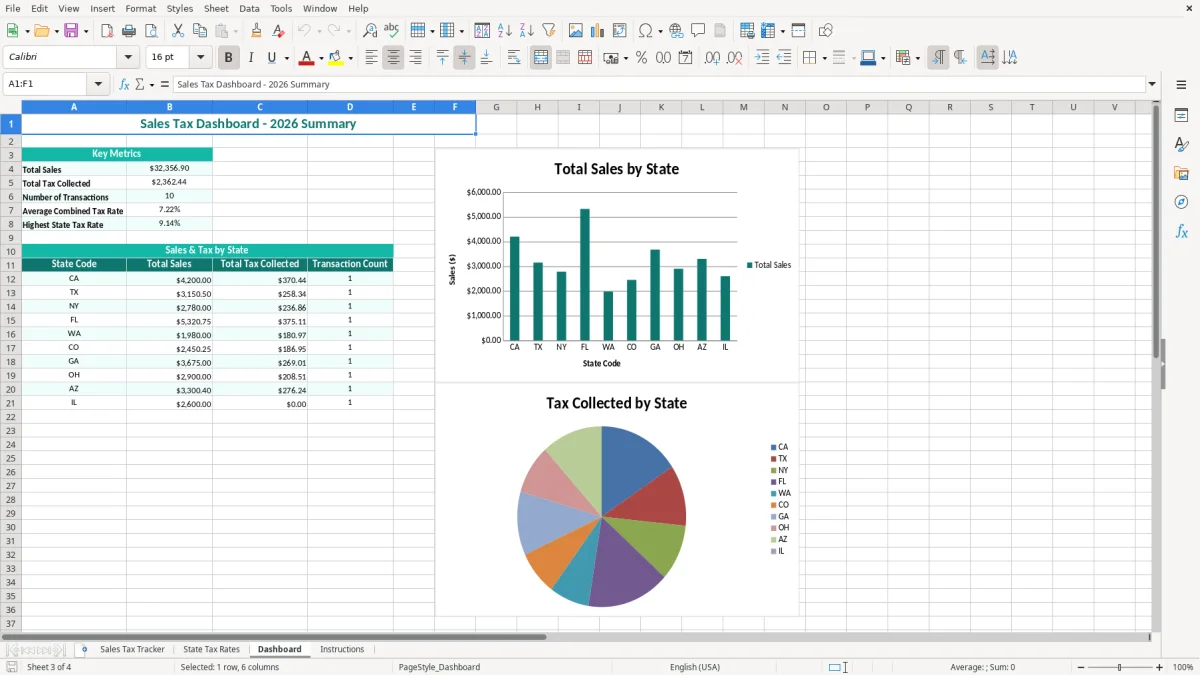Image resolution: width=1200 pixels, height=675 pixels.
Task: Apply the red Font Color swatch
Action: pos(306,58)
